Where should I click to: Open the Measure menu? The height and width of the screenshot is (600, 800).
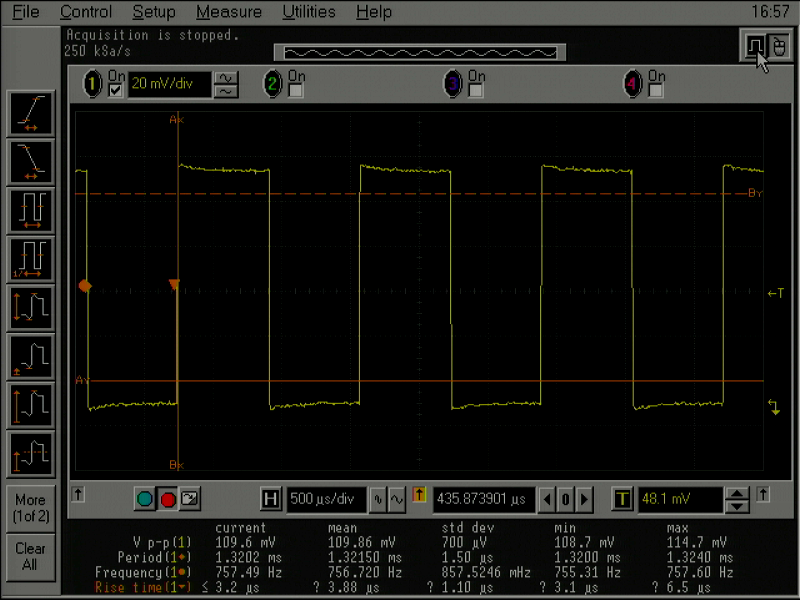228,12
